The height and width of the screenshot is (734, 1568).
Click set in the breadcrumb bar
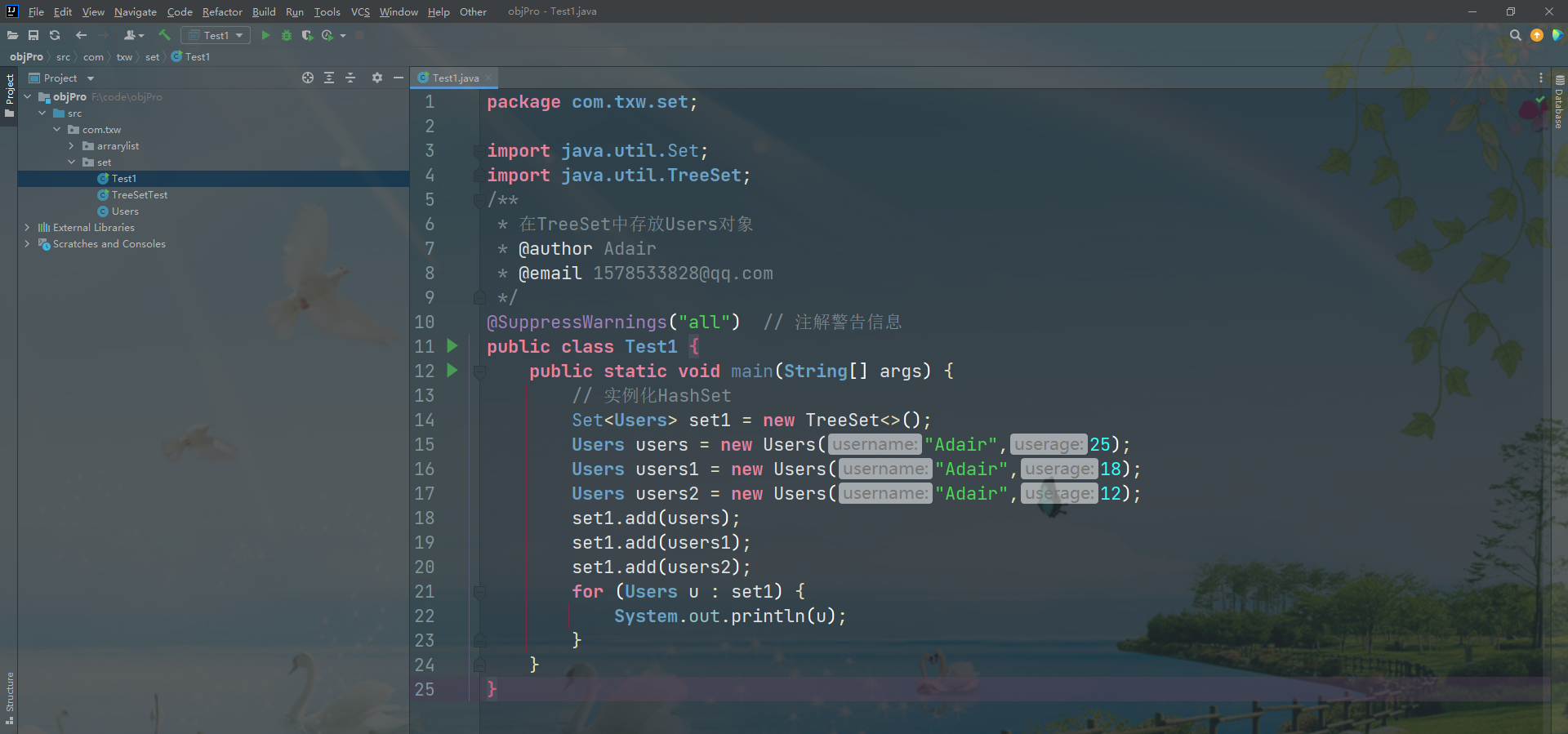pos(152,56)
